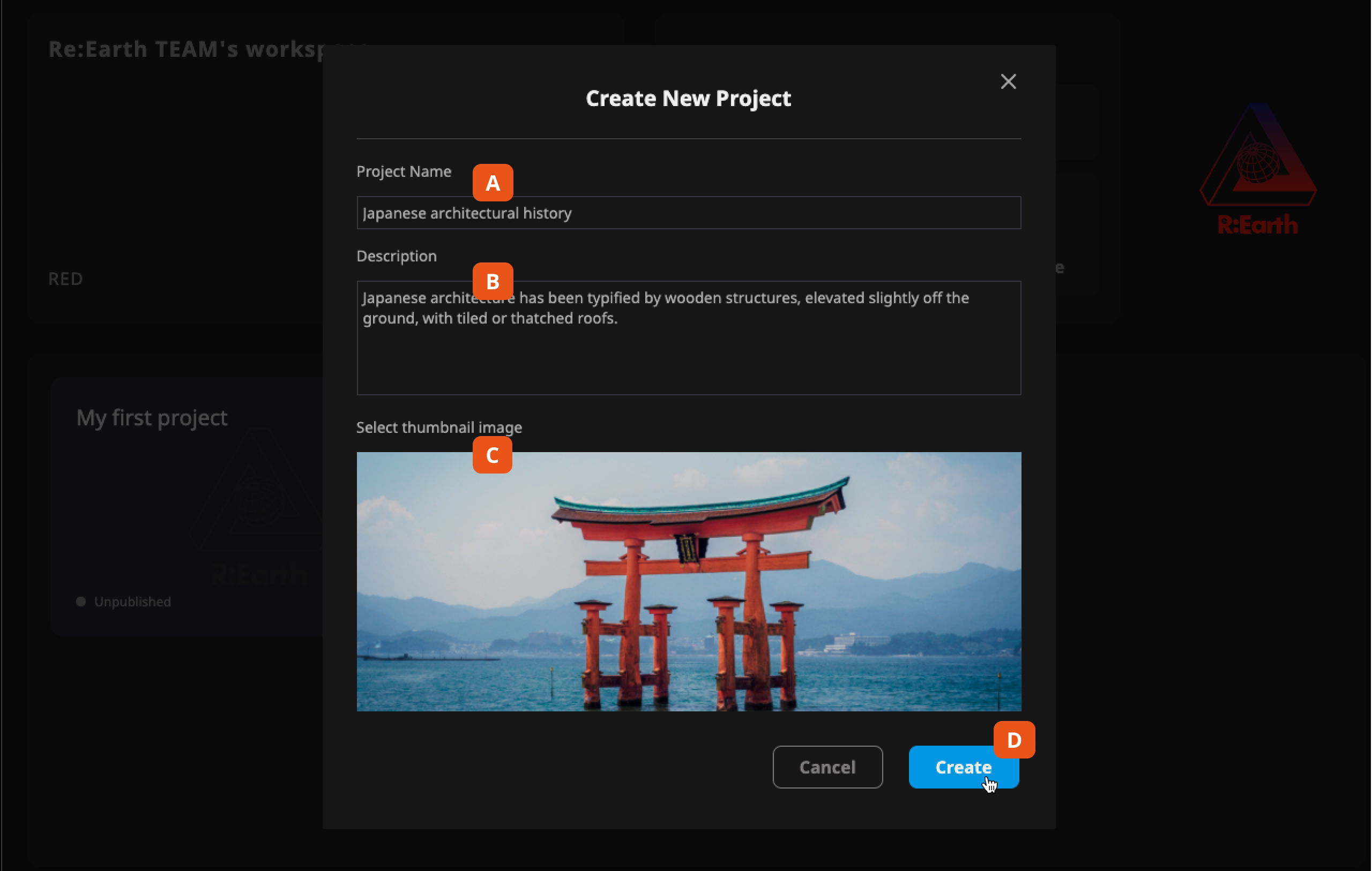Click the Re:Earth TEAM's workspace heading
This screenshot has width=1372, height=871.
185,49
